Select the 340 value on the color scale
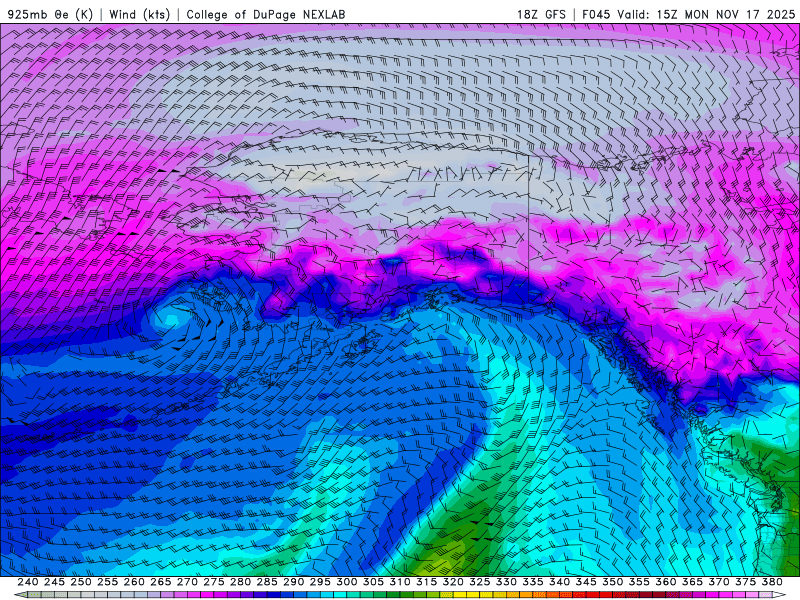800x600 pixels. [559, 582]
